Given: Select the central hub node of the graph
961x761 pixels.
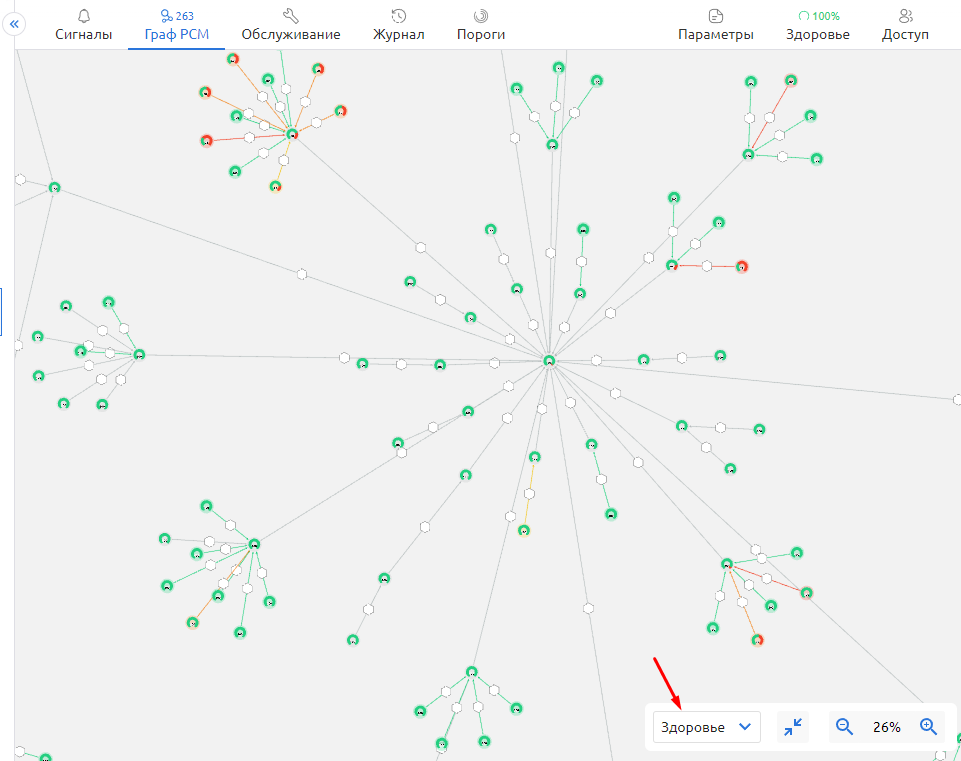Looking at the screenshot, I should click(x=549, y=360).
